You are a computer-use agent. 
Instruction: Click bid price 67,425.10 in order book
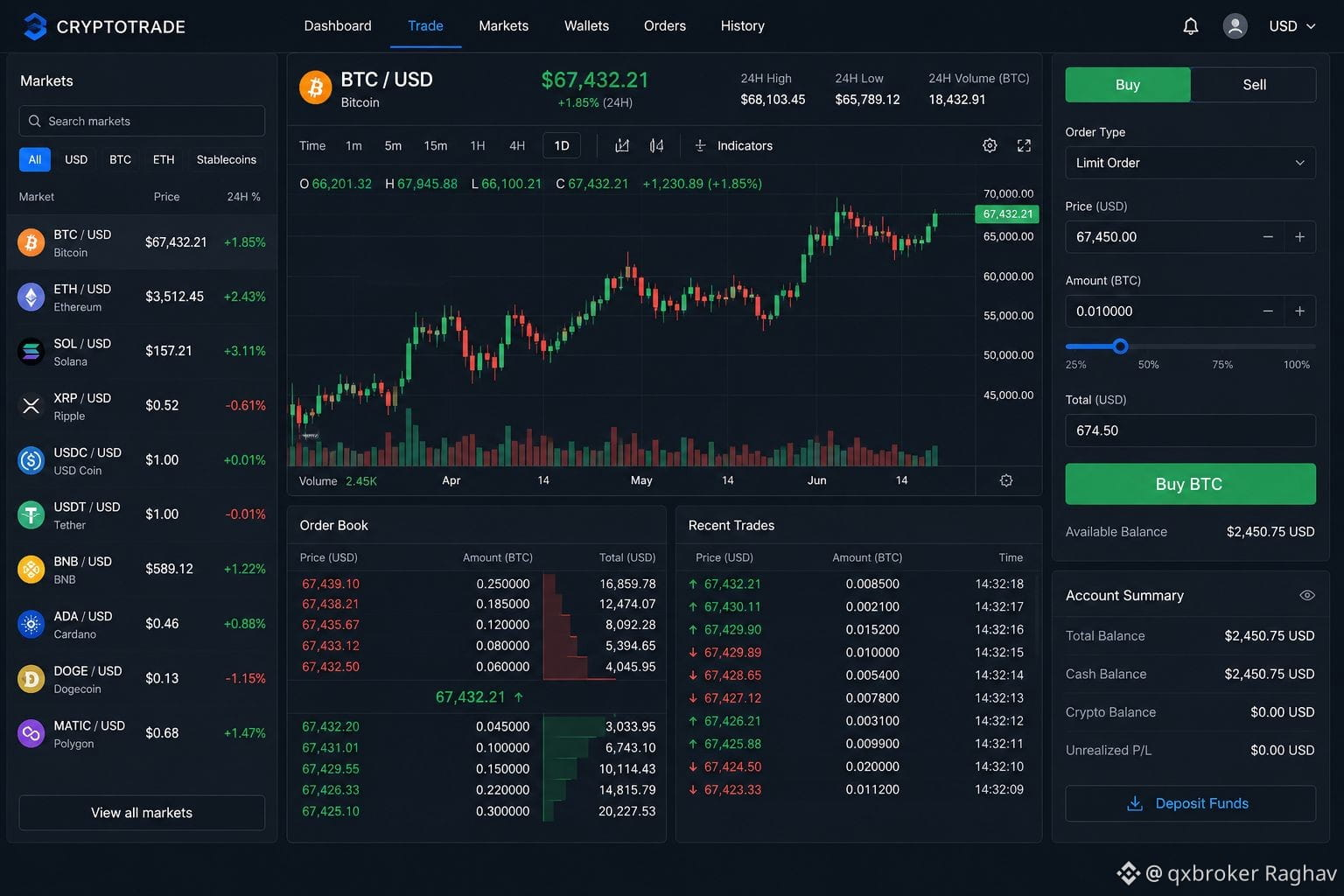pyautogui.click(x=331, y=811)
